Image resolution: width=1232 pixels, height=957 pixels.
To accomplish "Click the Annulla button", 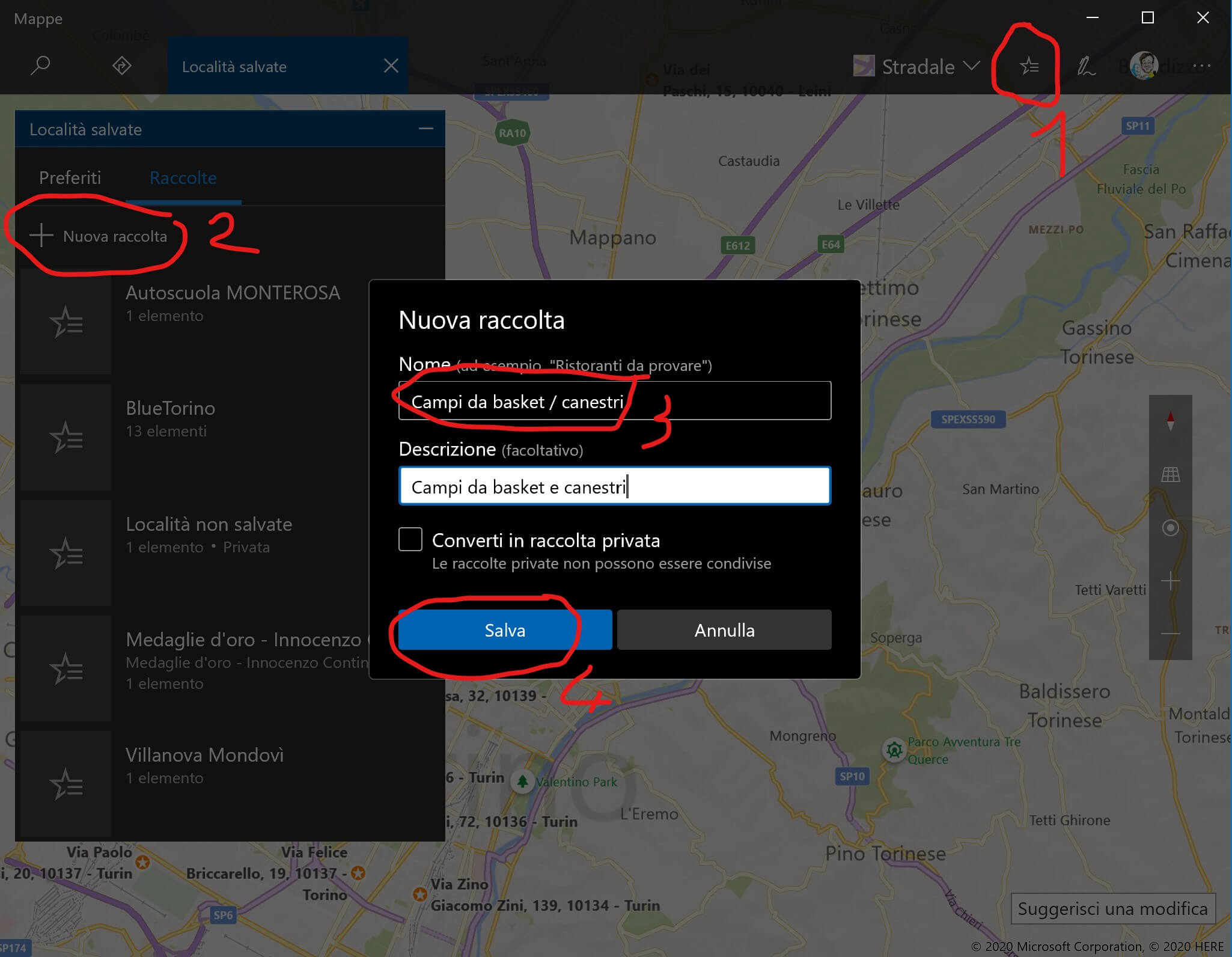I will click(x=724, y=630).
